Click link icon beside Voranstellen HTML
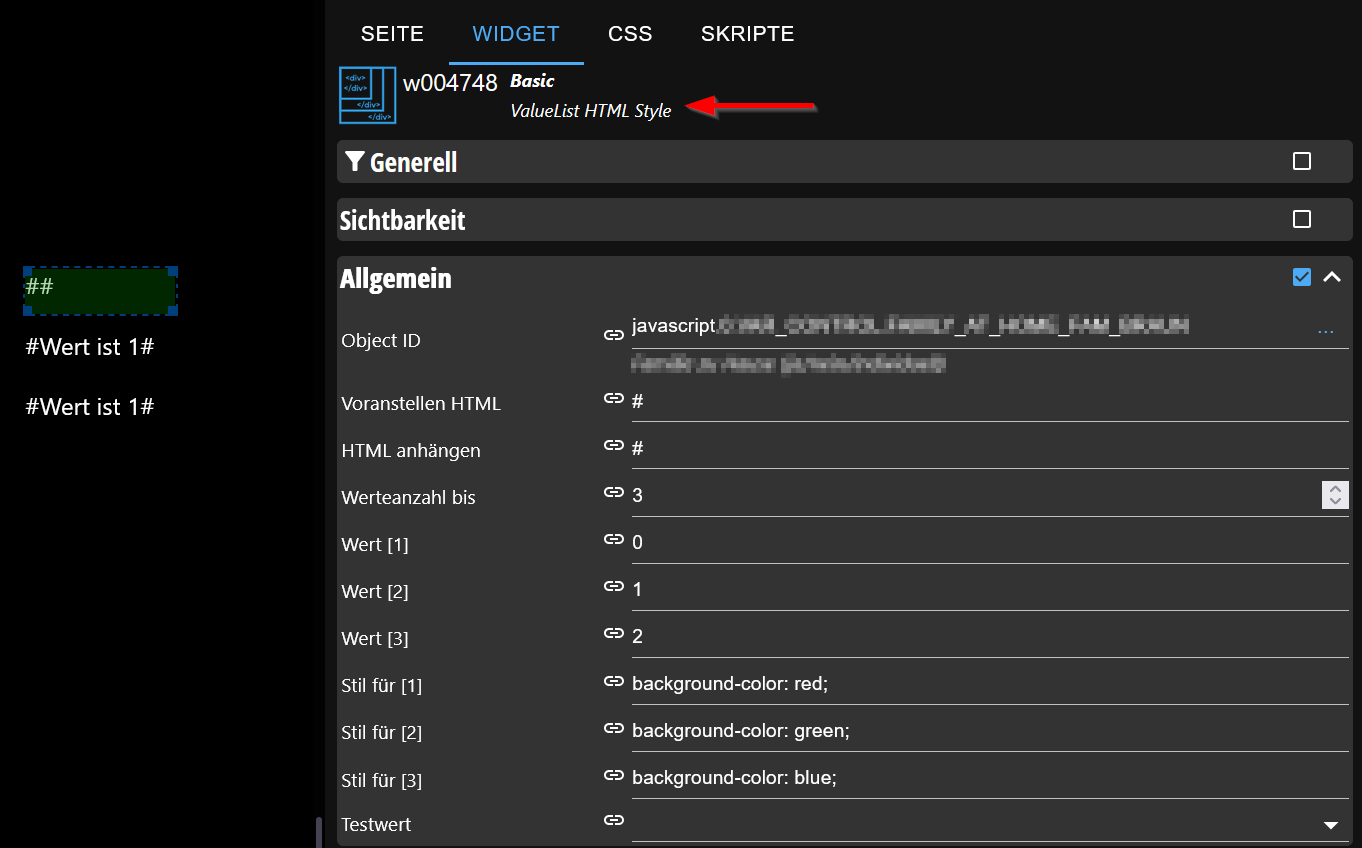Image resolution: width=1362 pixels, height=848 pixels. 614,398
